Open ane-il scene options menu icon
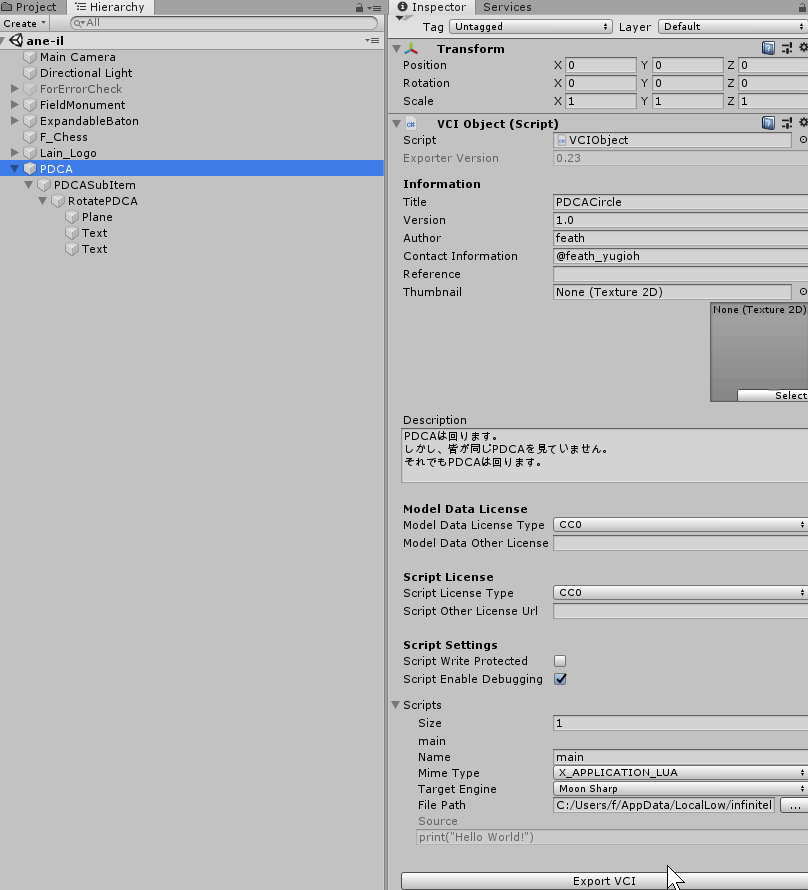808x890 pixels. 372,40
